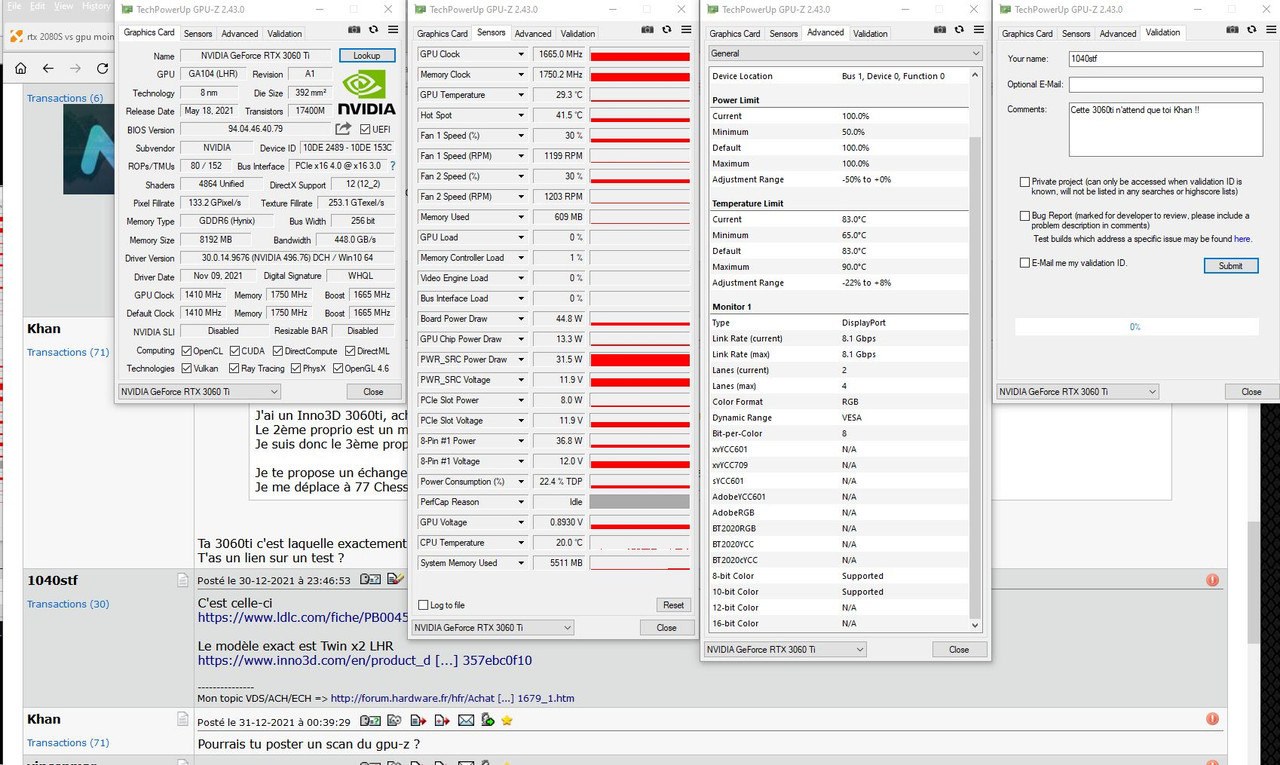
Task: Click GPU Clock sensor graph
Action: 640,54
